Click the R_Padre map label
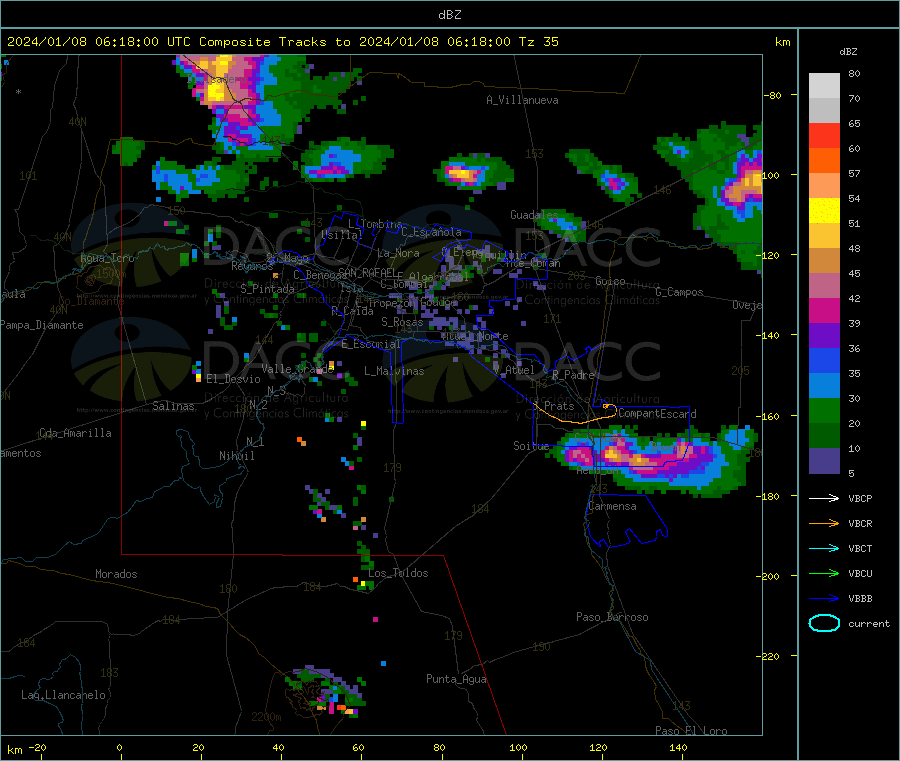900x761 pixels. click(573, 375)
